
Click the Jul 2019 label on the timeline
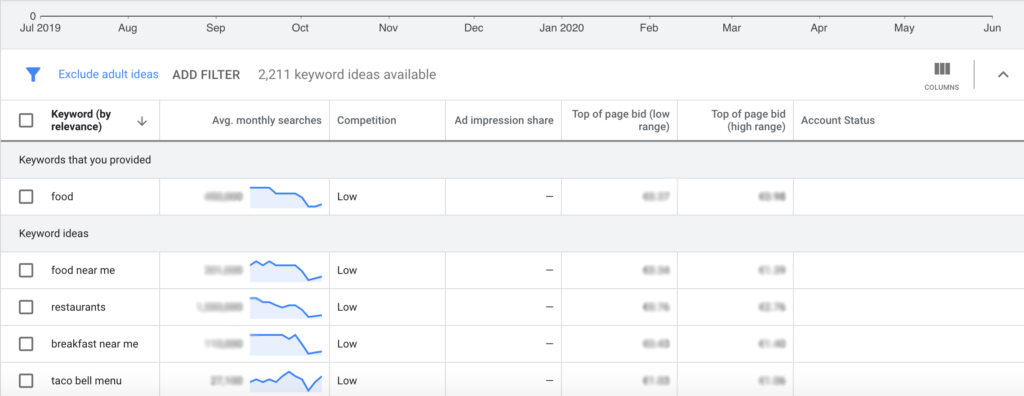pos(40,28)
